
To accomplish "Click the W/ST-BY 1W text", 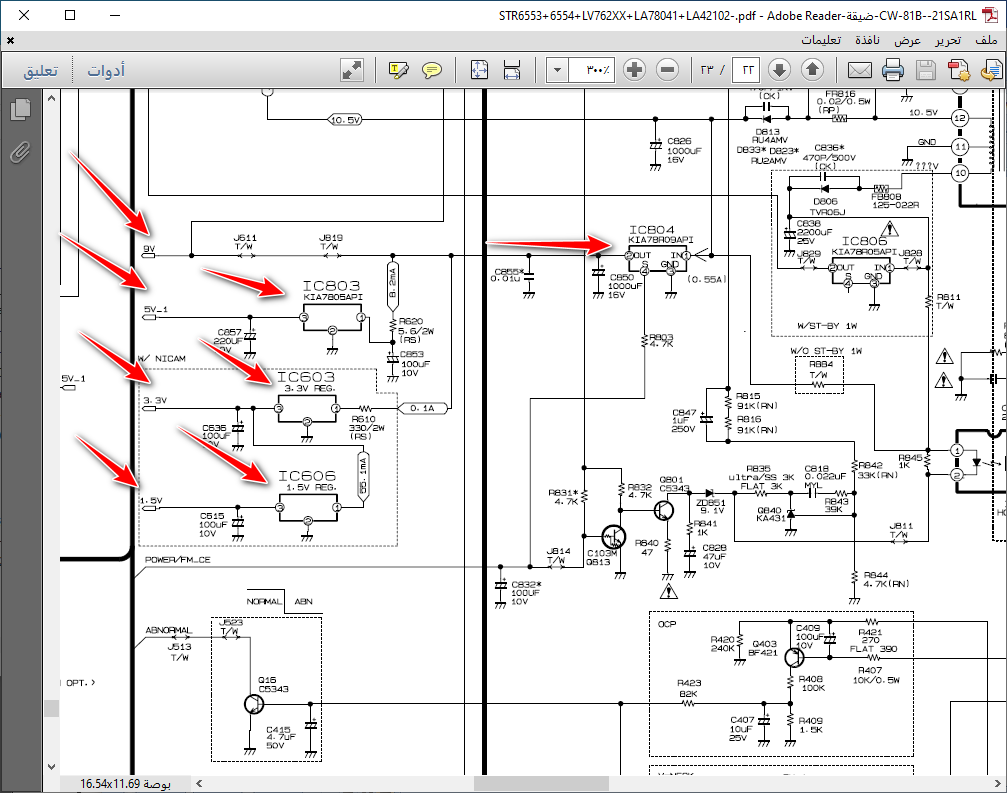I will coord(827,326).
